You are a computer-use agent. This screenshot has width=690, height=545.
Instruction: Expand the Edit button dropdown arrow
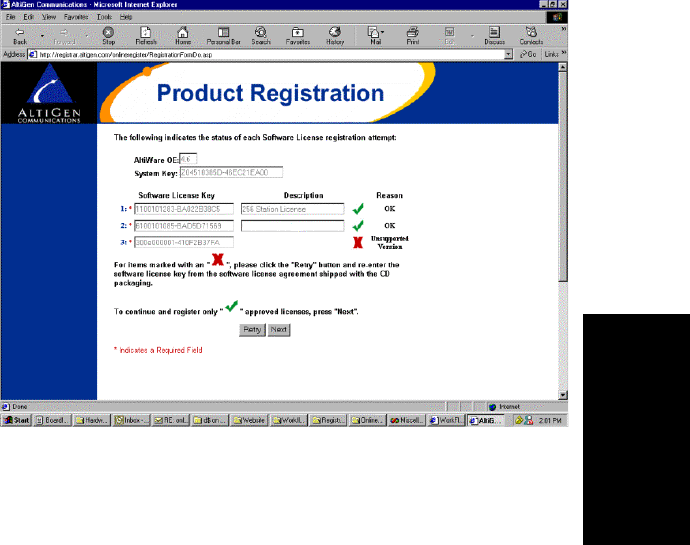tap(472, 36)
